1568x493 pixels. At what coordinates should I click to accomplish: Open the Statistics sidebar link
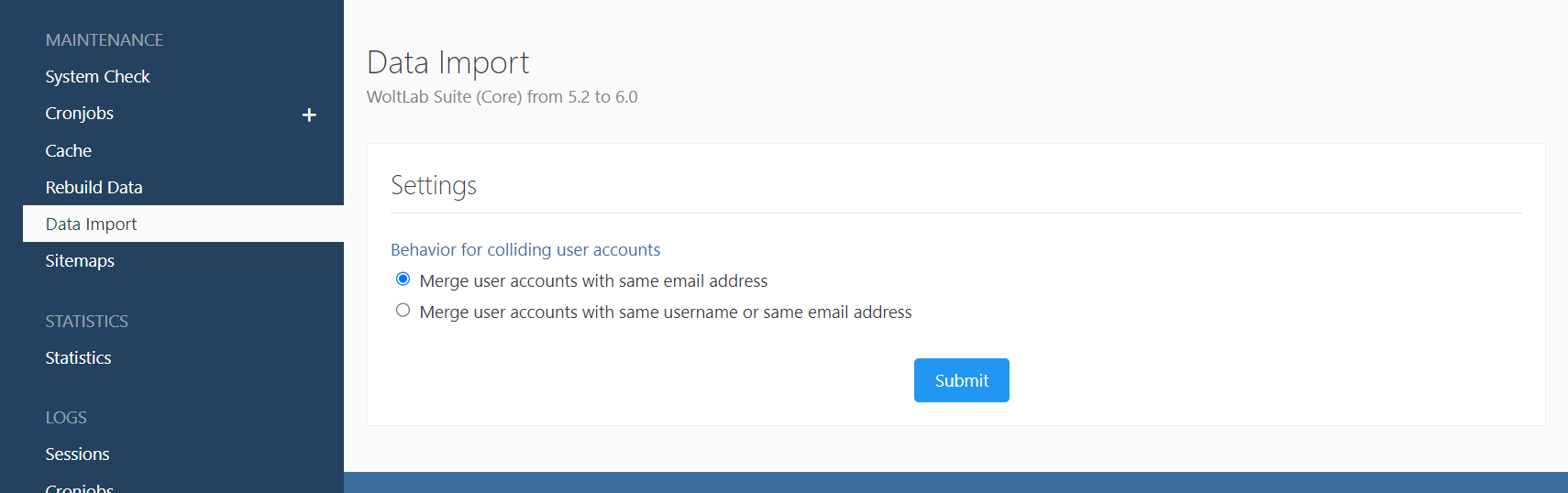click(78, 358)
